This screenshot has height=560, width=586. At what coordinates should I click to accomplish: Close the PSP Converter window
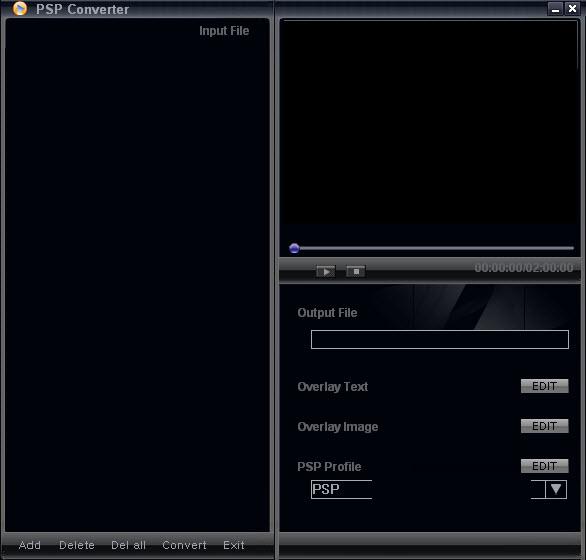572,9
